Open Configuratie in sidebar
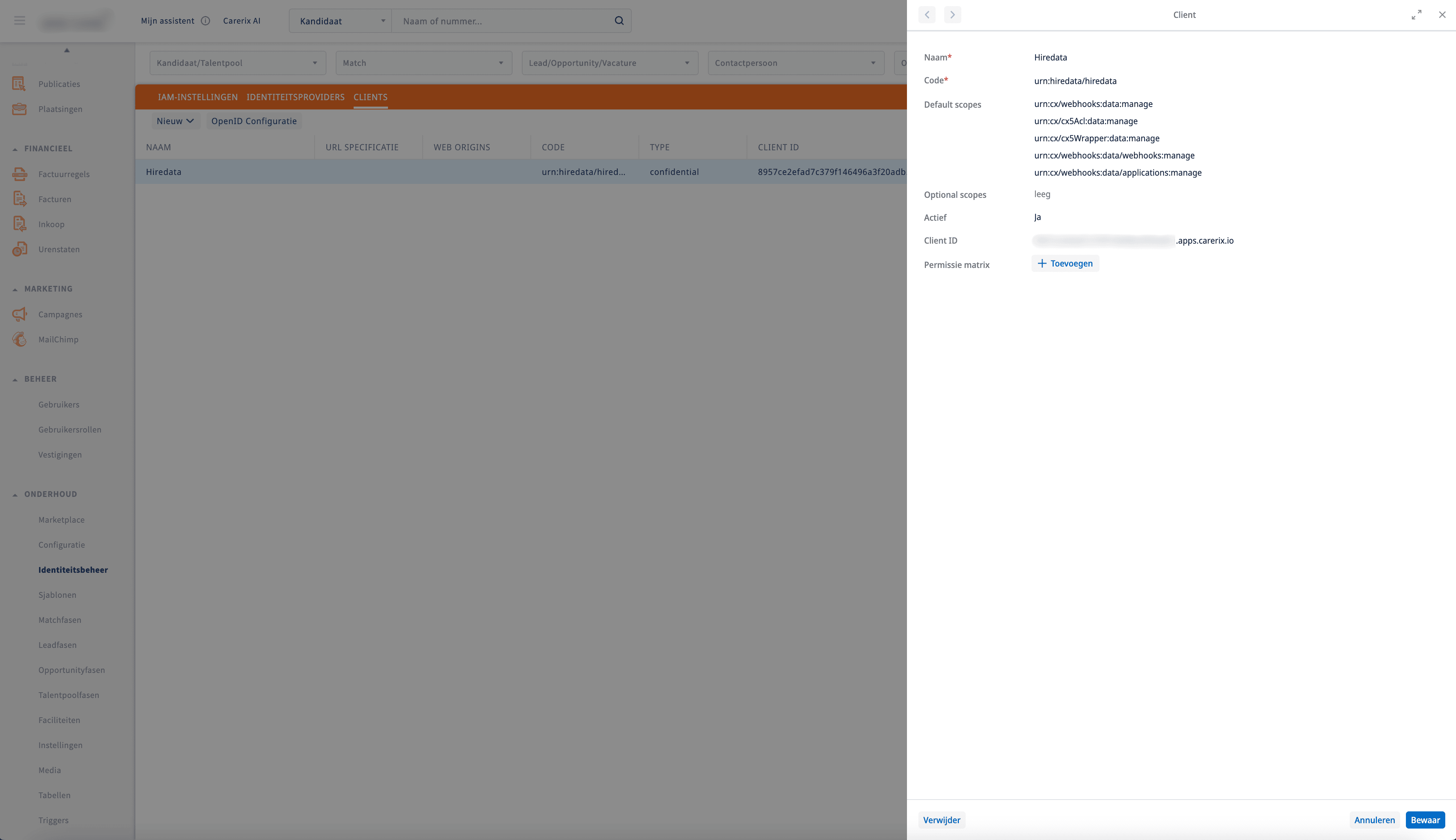 [x=61, y=544]
